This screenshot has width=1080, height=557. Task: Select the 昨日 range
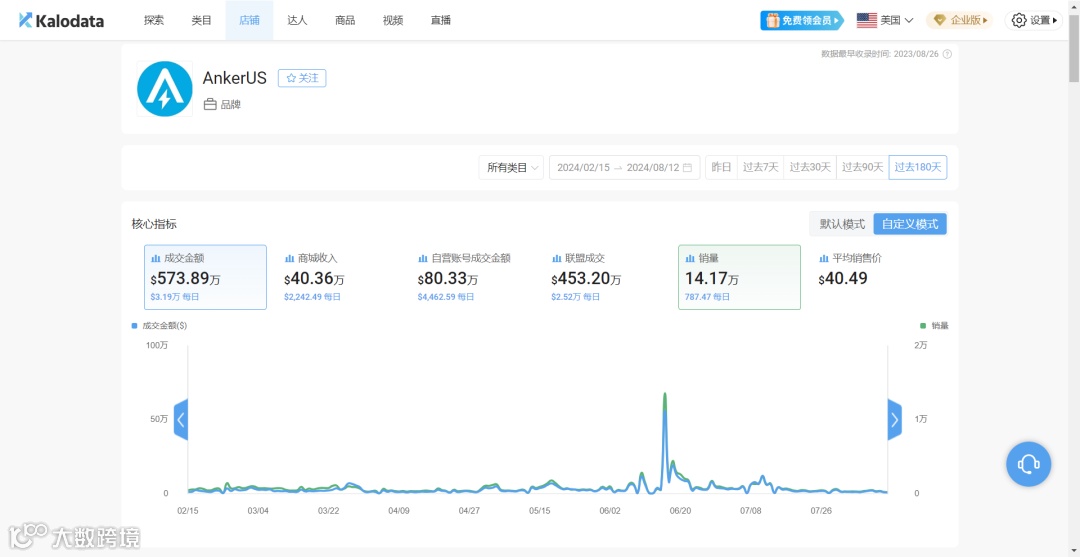pos(721,167)
